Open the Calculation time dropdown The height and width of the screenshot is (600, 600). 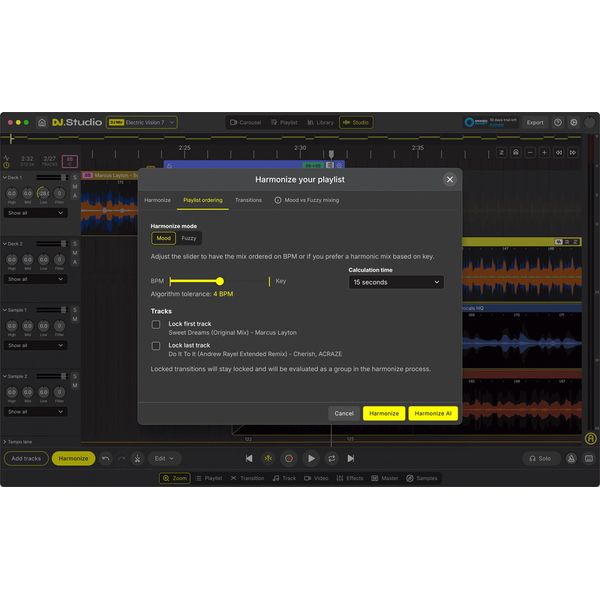coord(396,282)
